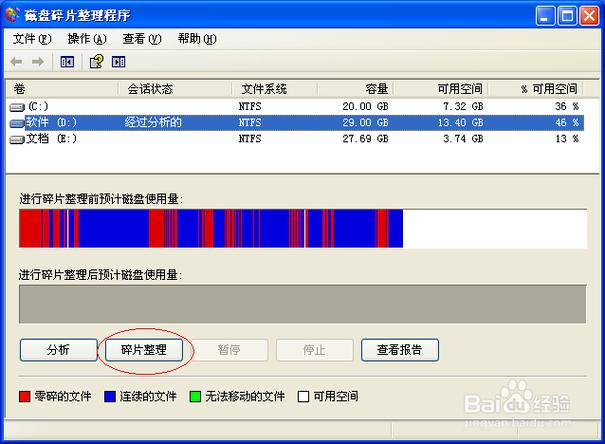Click the 13 % free space value
The width and height of the screenshot is (605, 444).
point(567,139)
